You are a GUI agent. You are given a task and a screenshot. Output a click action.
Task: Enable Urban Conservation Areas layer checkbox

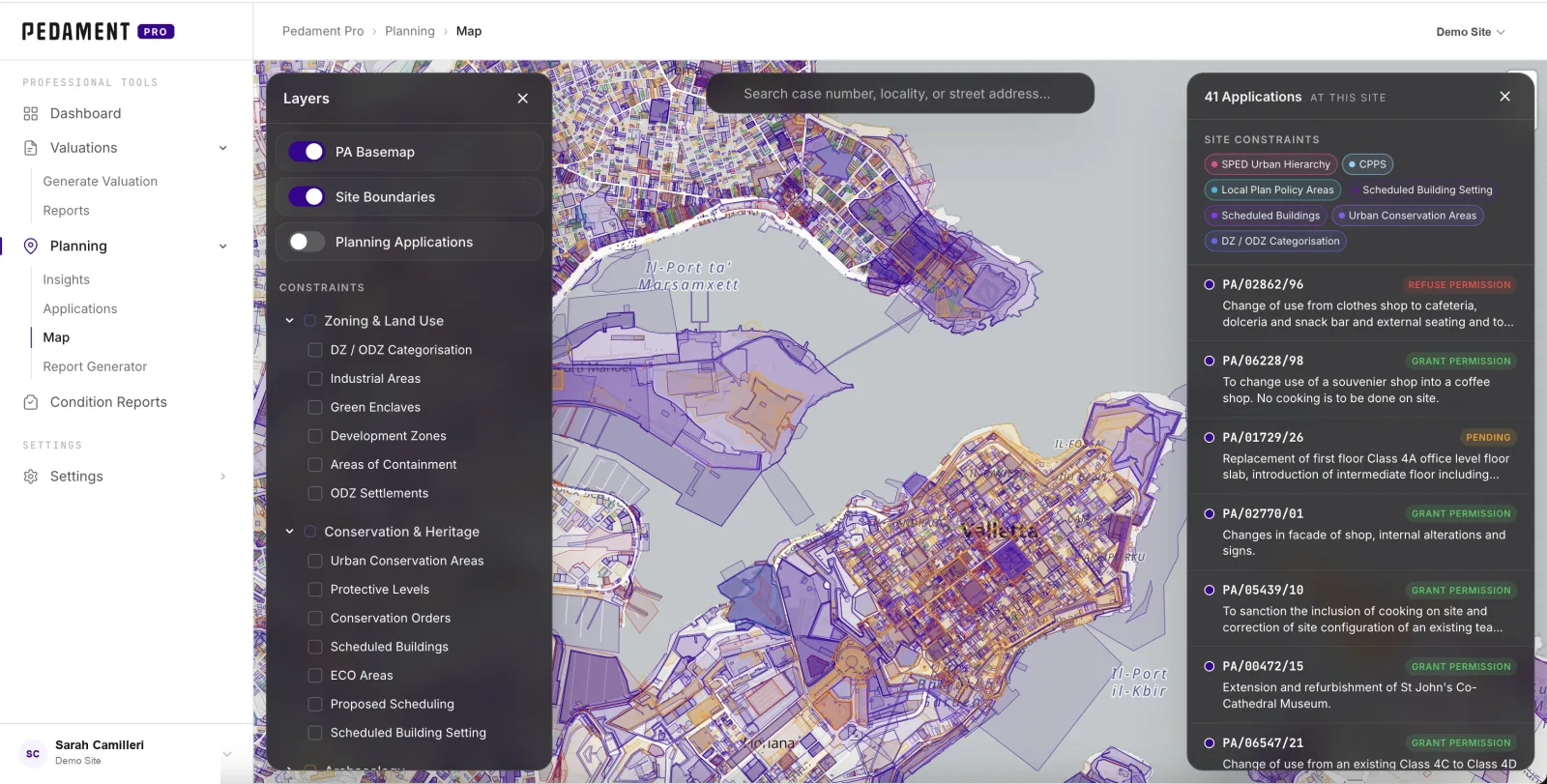(314, 561)
